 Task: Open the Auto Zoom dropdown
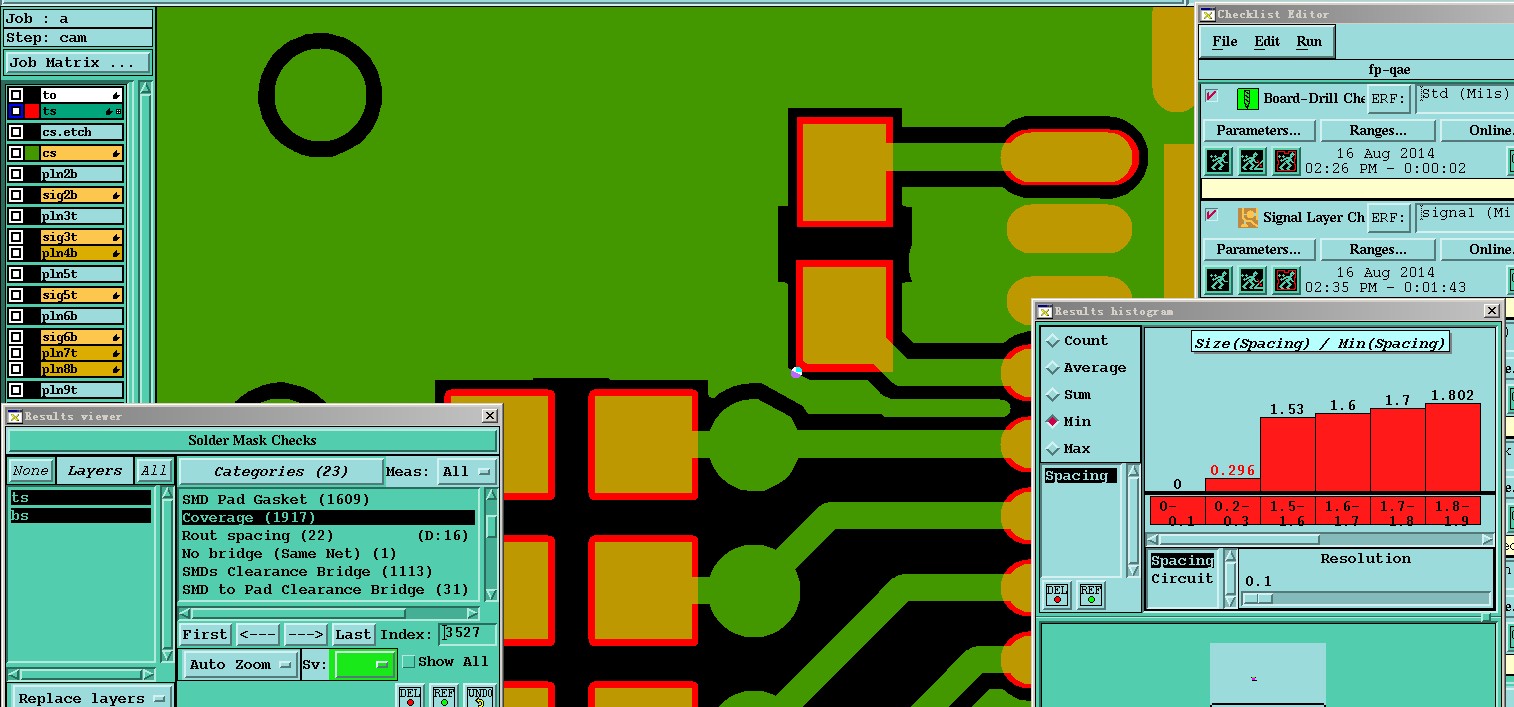pos(241,664)
